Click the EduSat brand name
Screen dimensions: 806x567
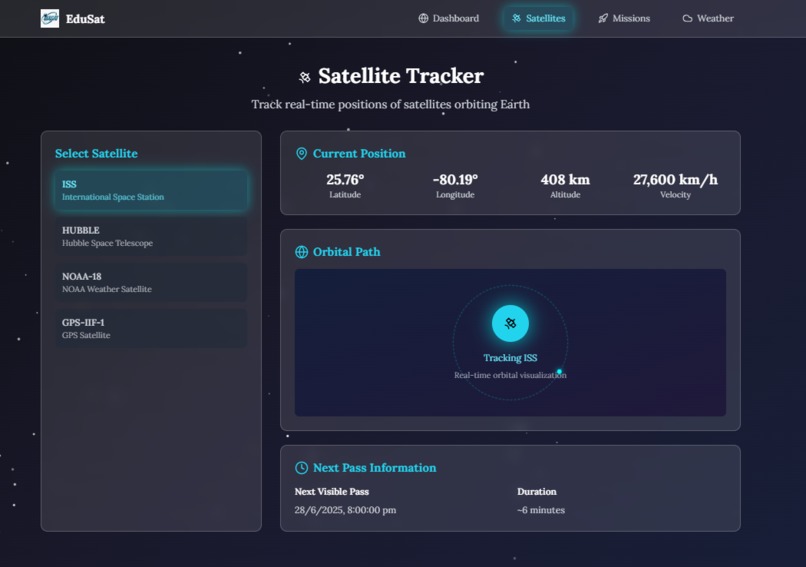tap(85, 19)
